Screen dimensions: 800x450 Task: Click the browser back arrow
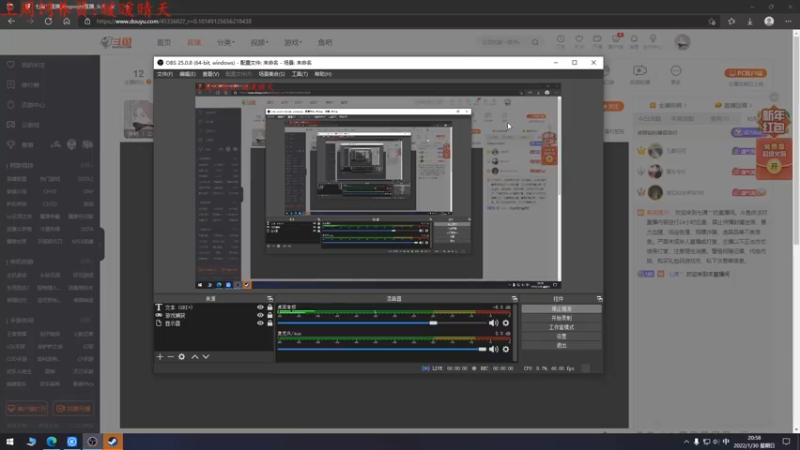coord(11,21)
